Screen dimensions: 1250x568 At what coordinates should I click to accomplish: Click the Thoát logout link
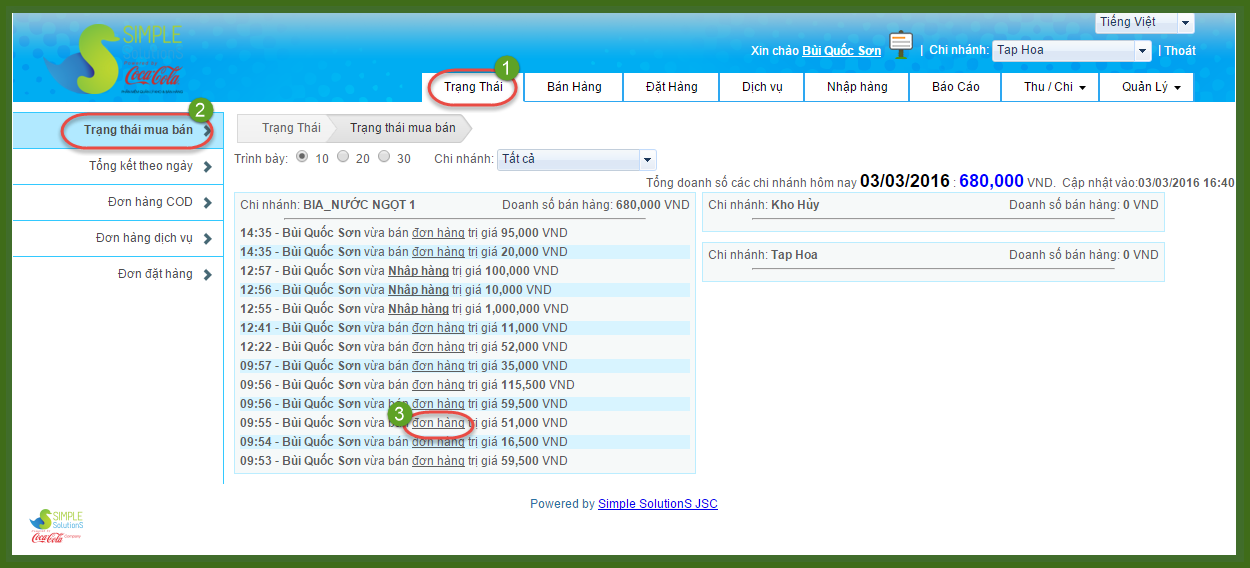click(x=1179, y=51)
